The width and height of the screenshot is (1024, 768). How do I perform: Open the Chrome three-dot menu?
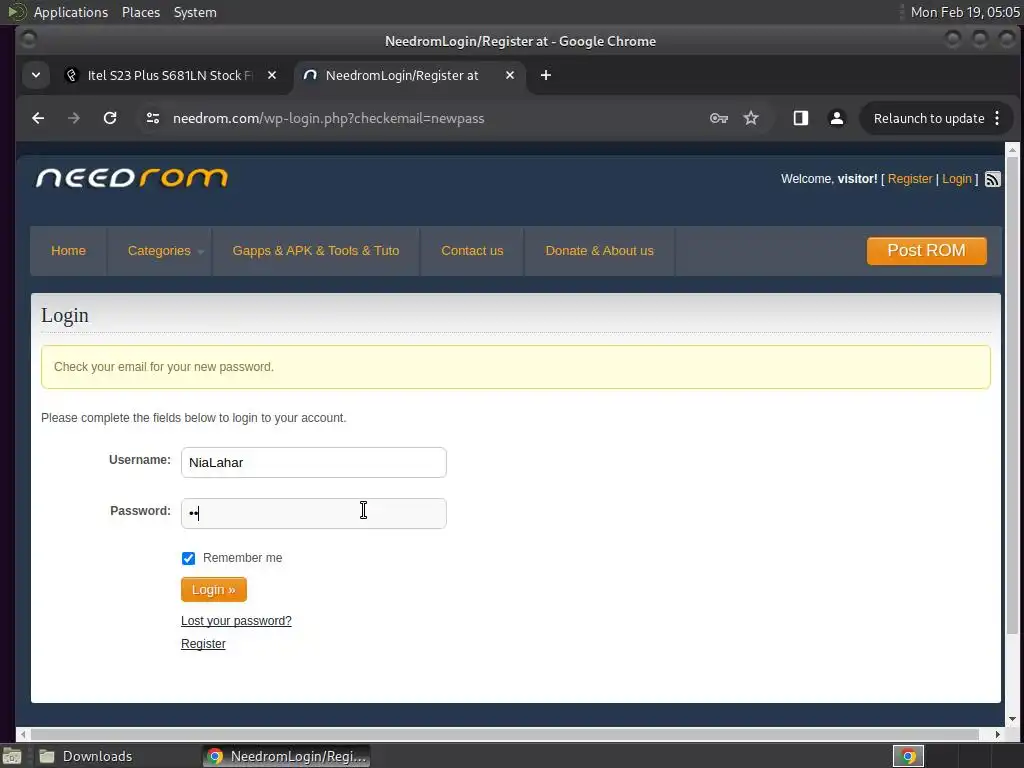(997, 118)
